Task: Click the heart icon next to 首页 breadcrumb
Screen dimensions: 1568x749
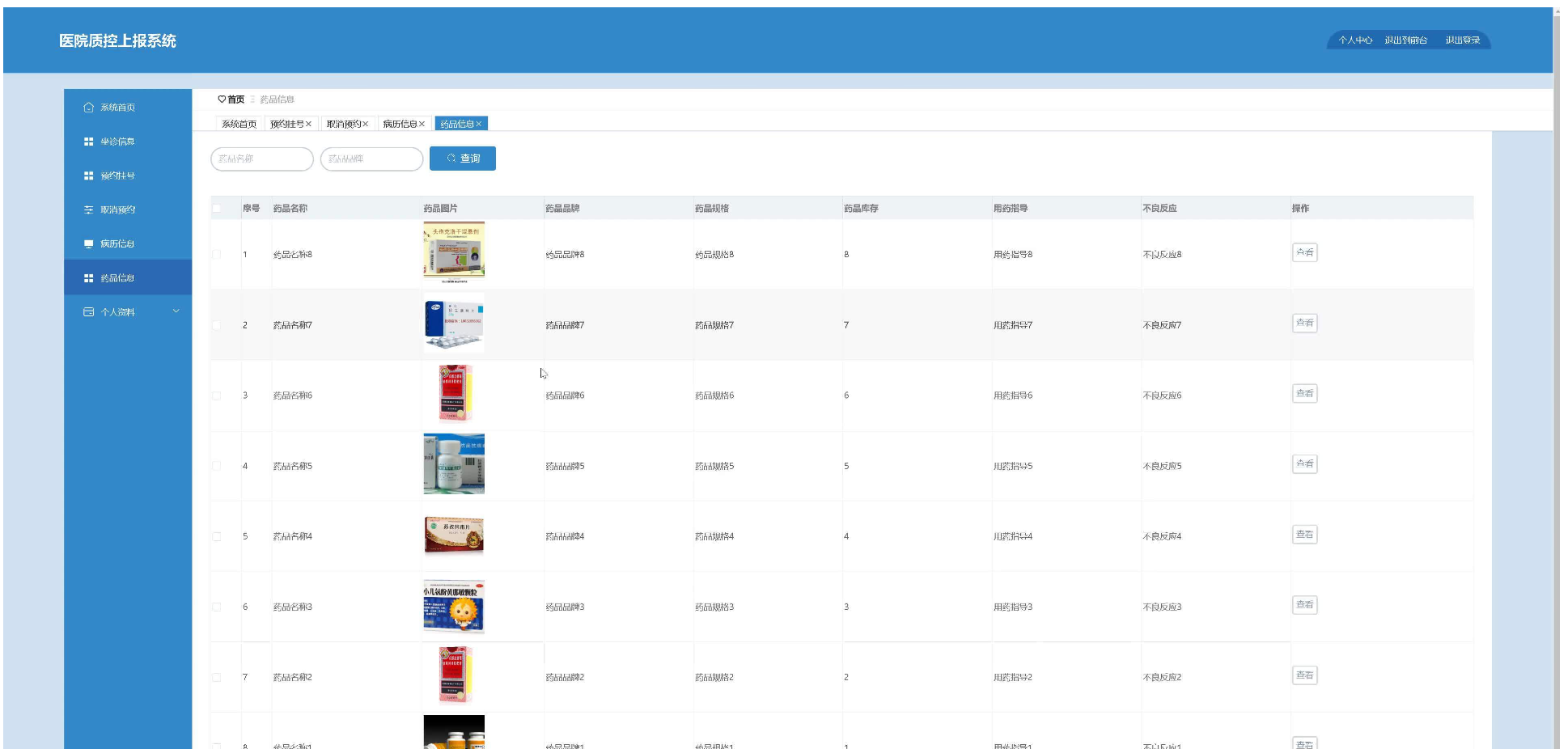Action: 222,99
